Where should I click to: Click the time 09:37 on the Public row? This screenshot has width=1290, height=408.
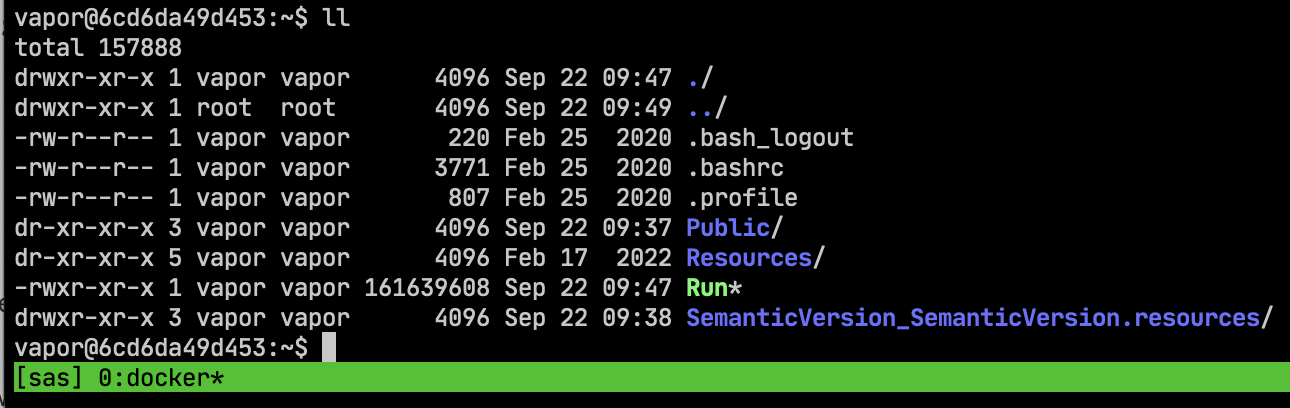coord(637,227)
